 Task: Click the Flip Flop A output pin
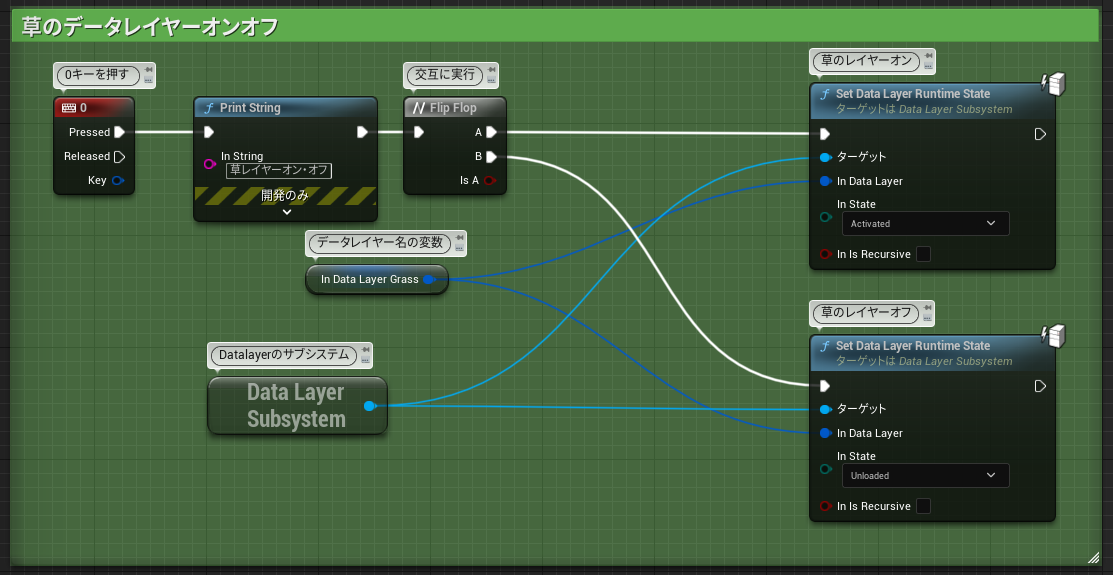pos(491,132)
